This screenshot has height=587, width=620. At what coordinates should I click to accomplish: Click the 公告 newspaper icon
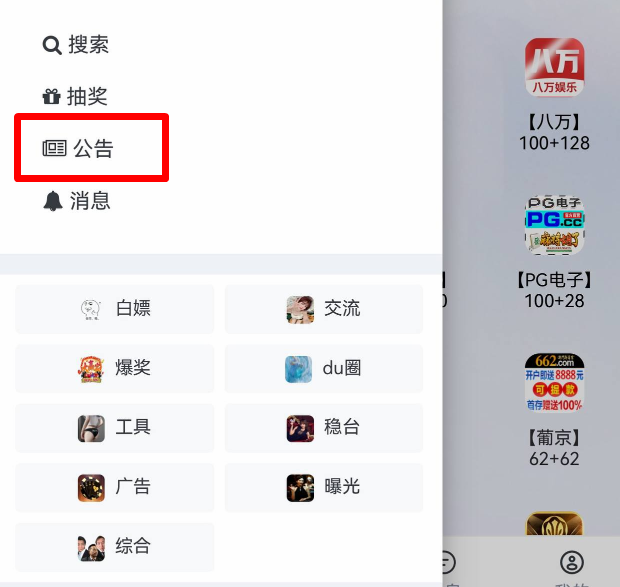pyautogui.click(x=54, y=148)
